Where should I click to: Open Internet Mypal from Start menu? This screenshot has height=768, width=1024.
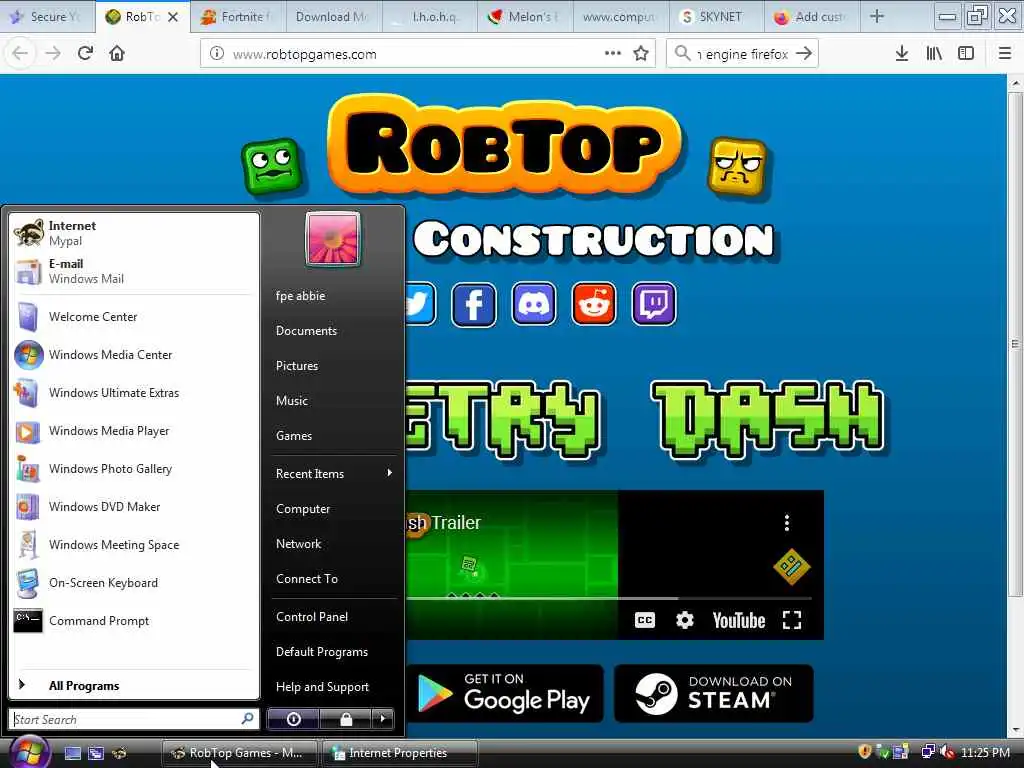(134, 233)
